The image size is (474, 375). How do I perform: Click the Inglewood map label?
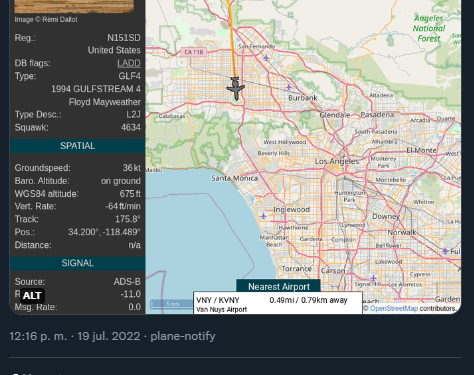pyautogui.click(x=291, y=210)
